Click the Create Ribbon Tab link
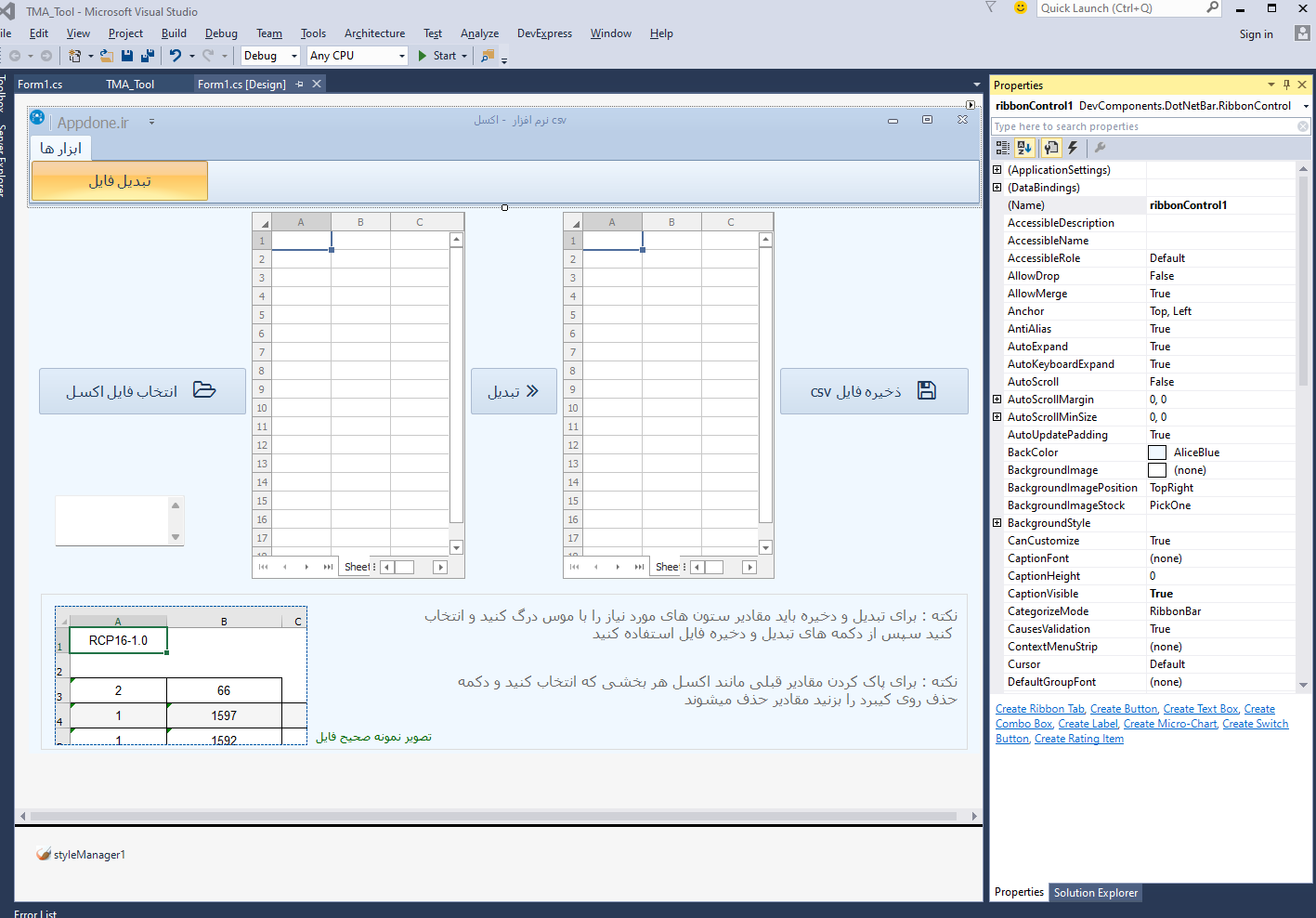Viewport: 1316px width, 918px height. pos(1039,709)
